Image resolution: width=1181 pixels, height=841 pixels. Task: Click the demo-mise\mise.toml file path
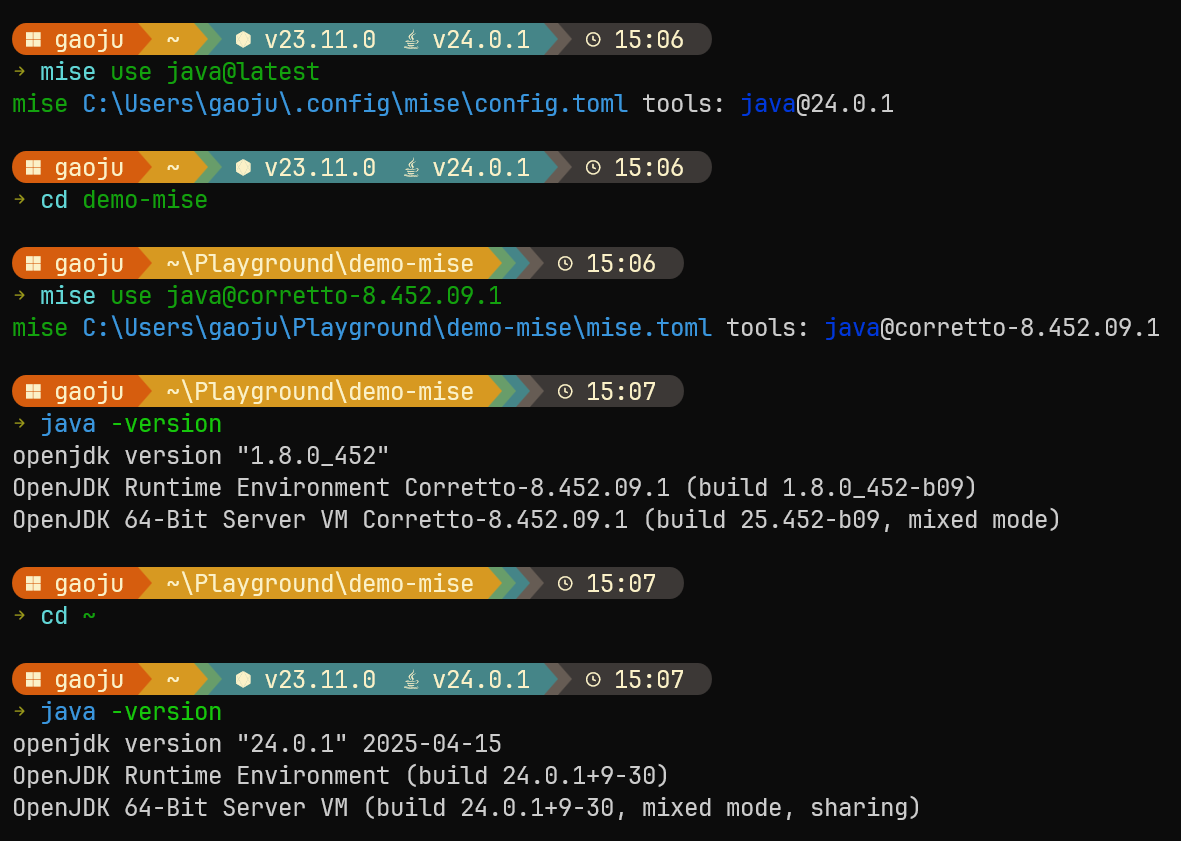click(397, 328)
